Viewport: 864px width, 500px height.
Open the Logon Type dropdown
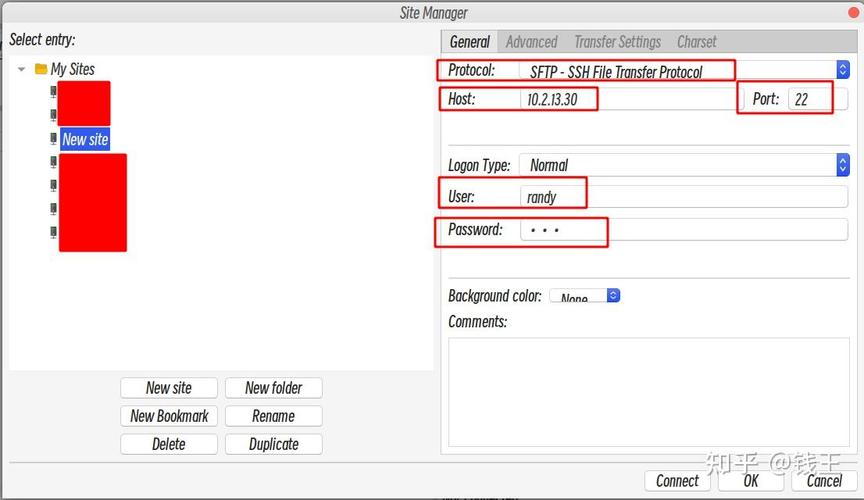click(843, 165)
